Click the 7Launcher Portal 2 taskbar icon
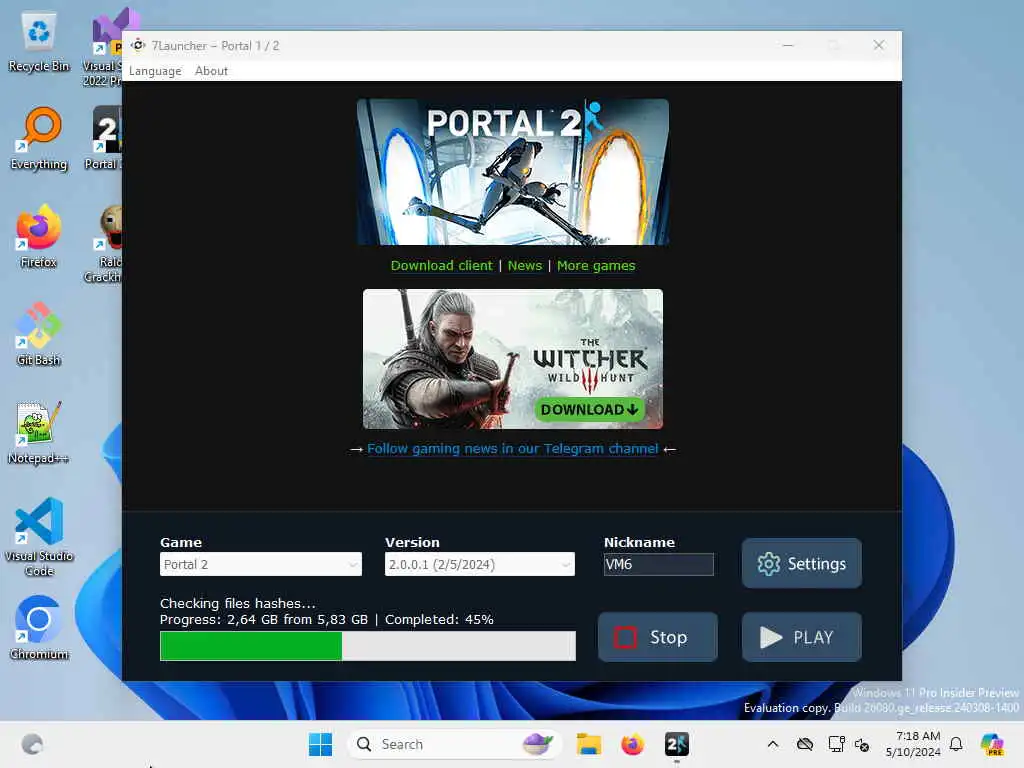Image resolution: width=1024 pixels, height=768 pixels. click(677, 744)
